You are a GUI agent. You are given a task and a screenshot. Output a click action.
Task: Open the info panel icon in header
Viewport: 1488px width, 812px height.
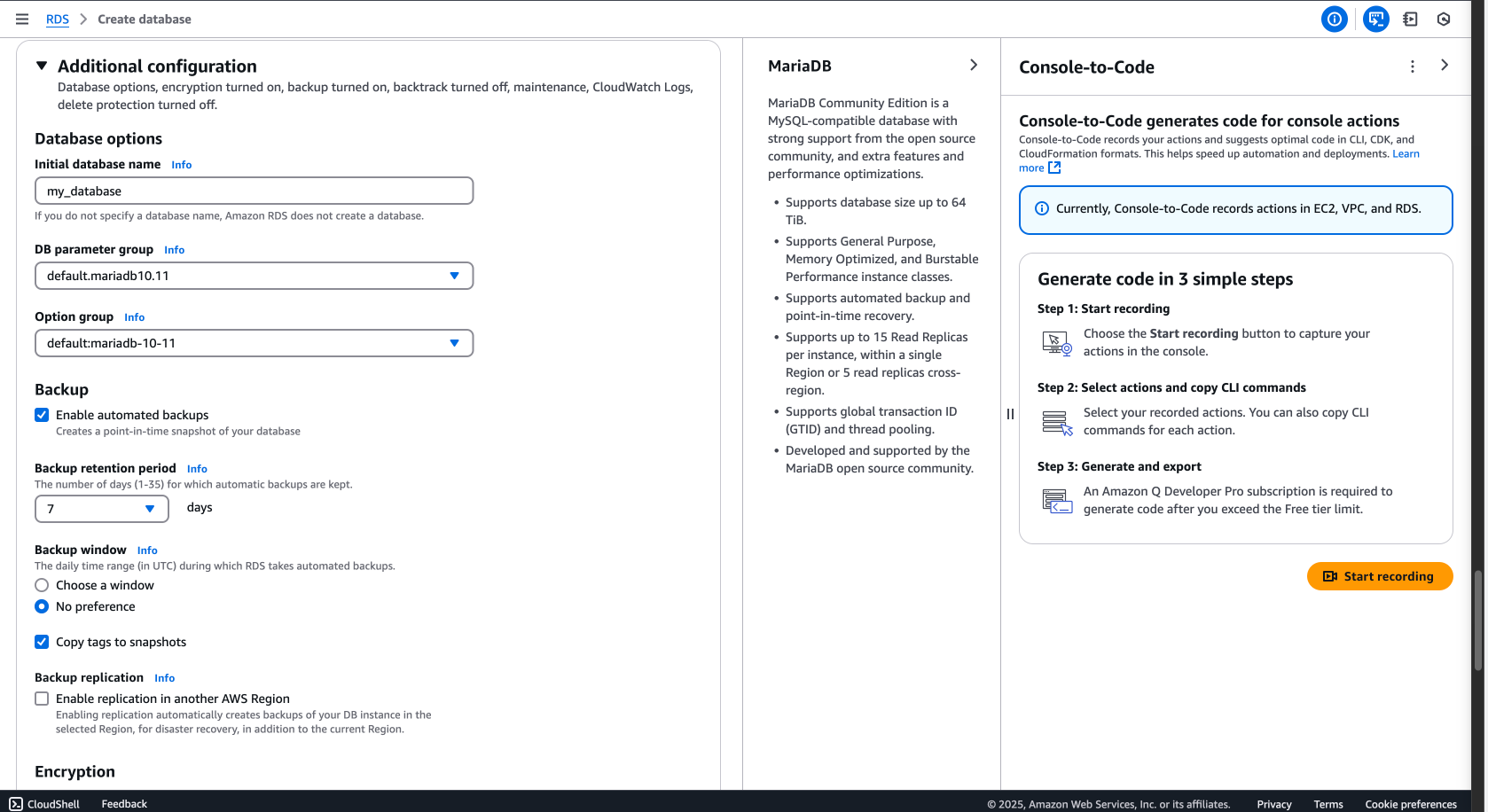1334,19
